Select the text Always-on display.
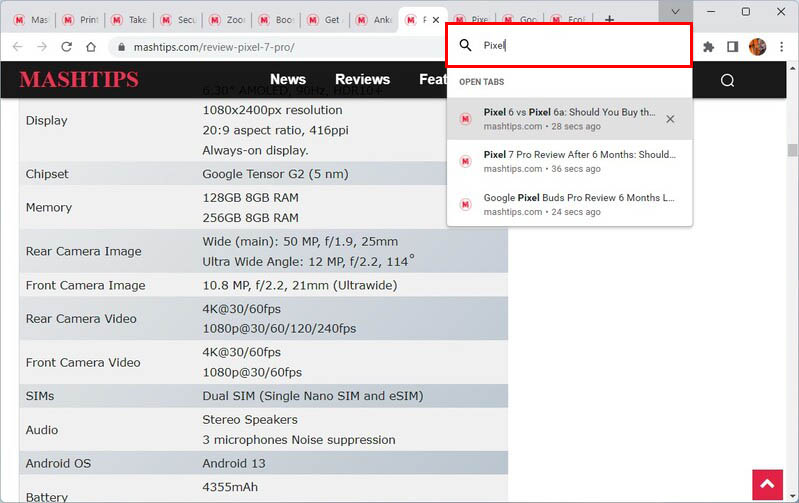 (x=255, y=150)
